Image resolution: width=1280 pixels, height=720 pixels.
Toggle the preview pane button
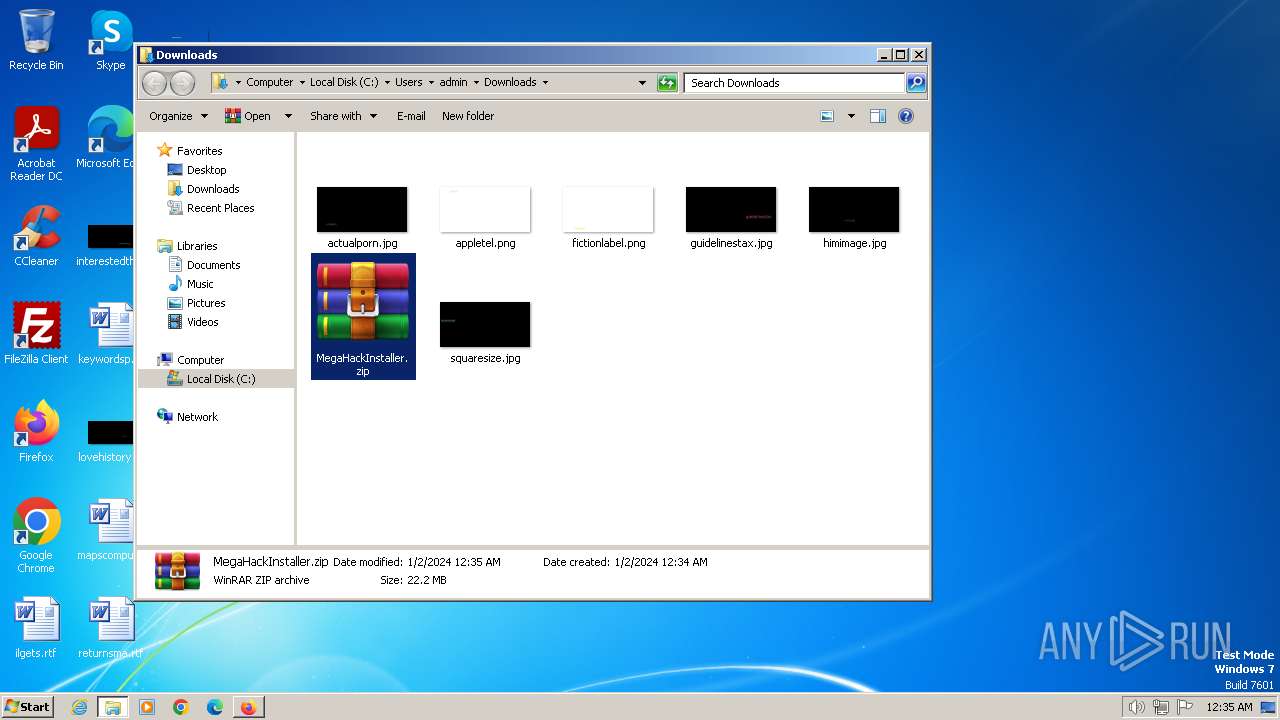[877, 116]
